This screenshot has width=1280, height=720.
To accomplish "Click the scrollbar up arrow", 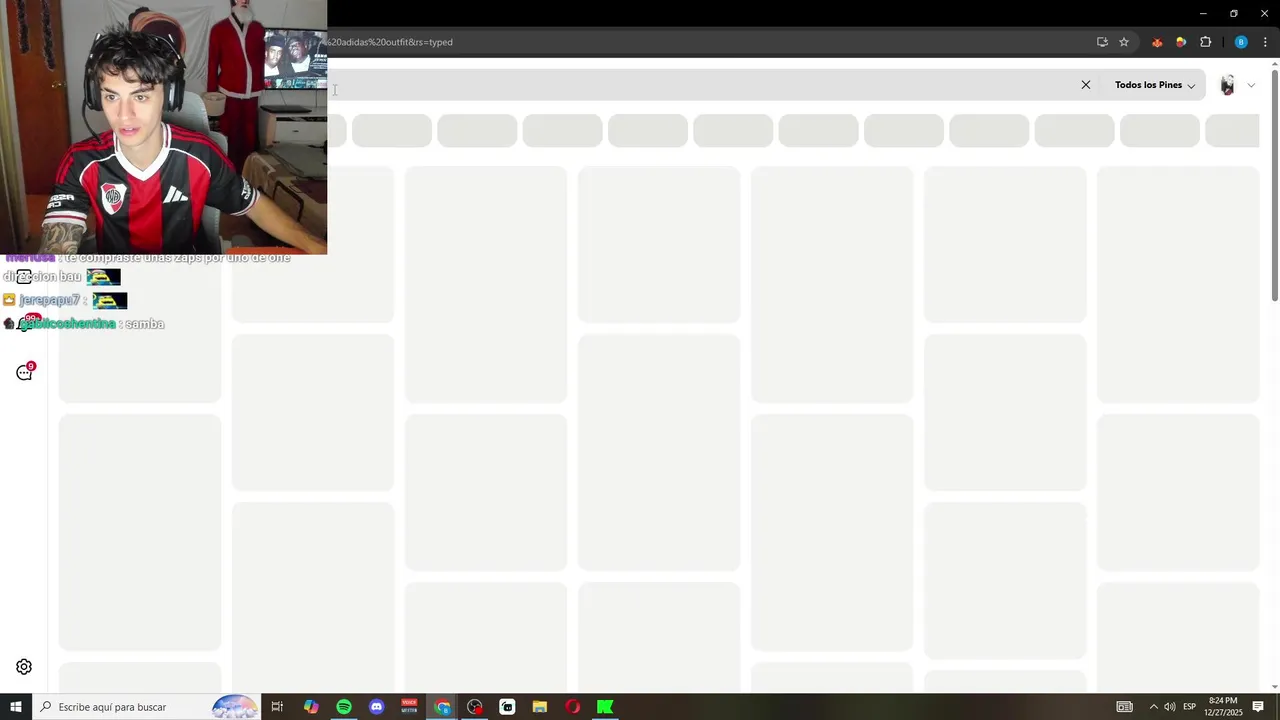I will click(x=1275, y=65).
